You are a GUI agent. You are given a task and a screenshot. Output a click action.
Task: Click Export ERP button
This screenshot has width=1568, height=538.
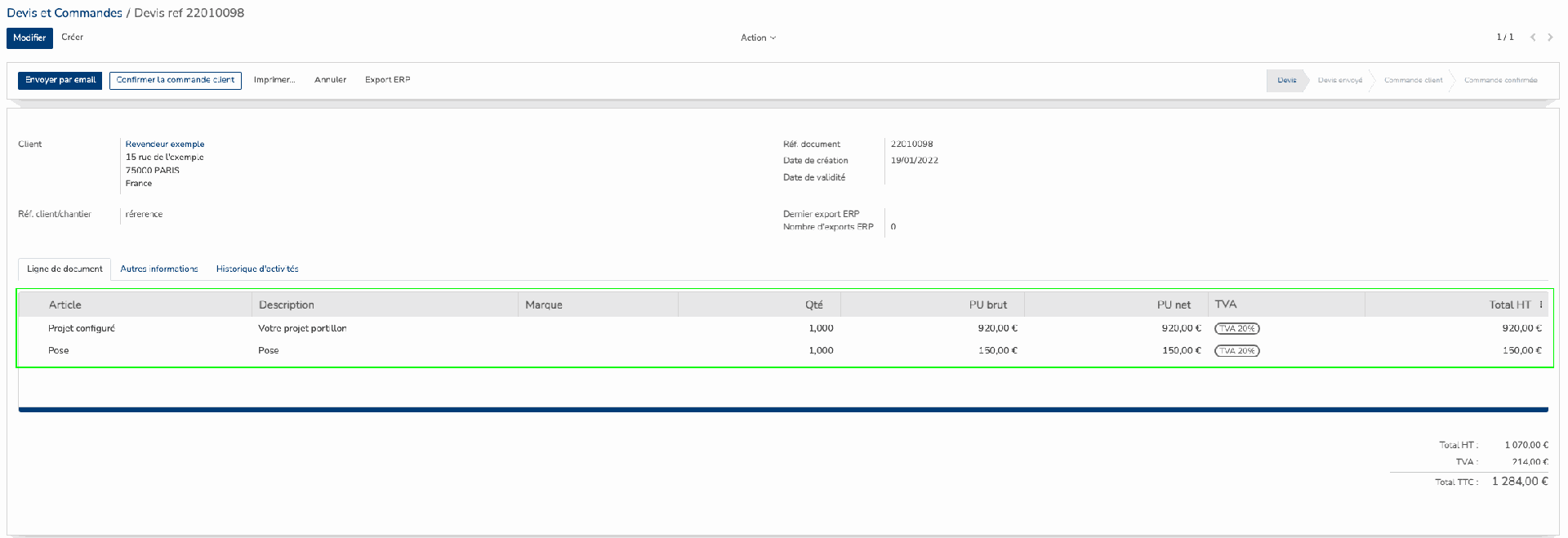pos(388,80)
